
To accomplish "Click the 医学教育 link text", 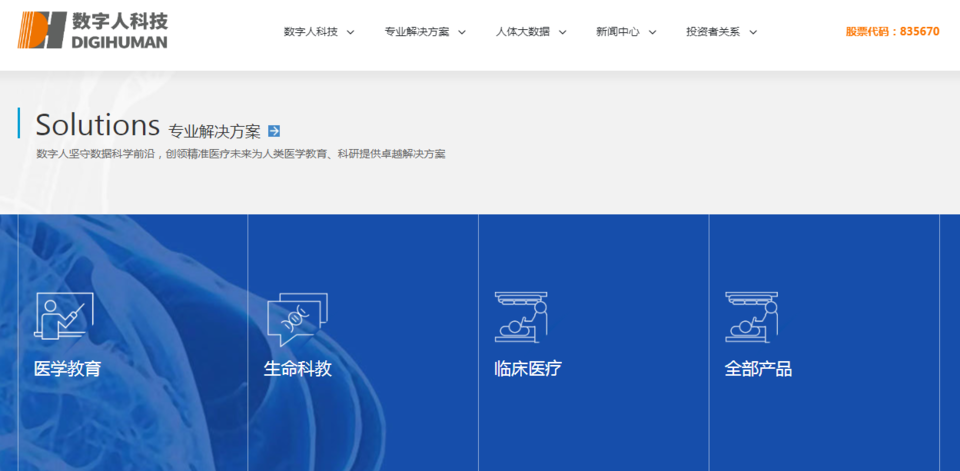I will tap(68, 368).
